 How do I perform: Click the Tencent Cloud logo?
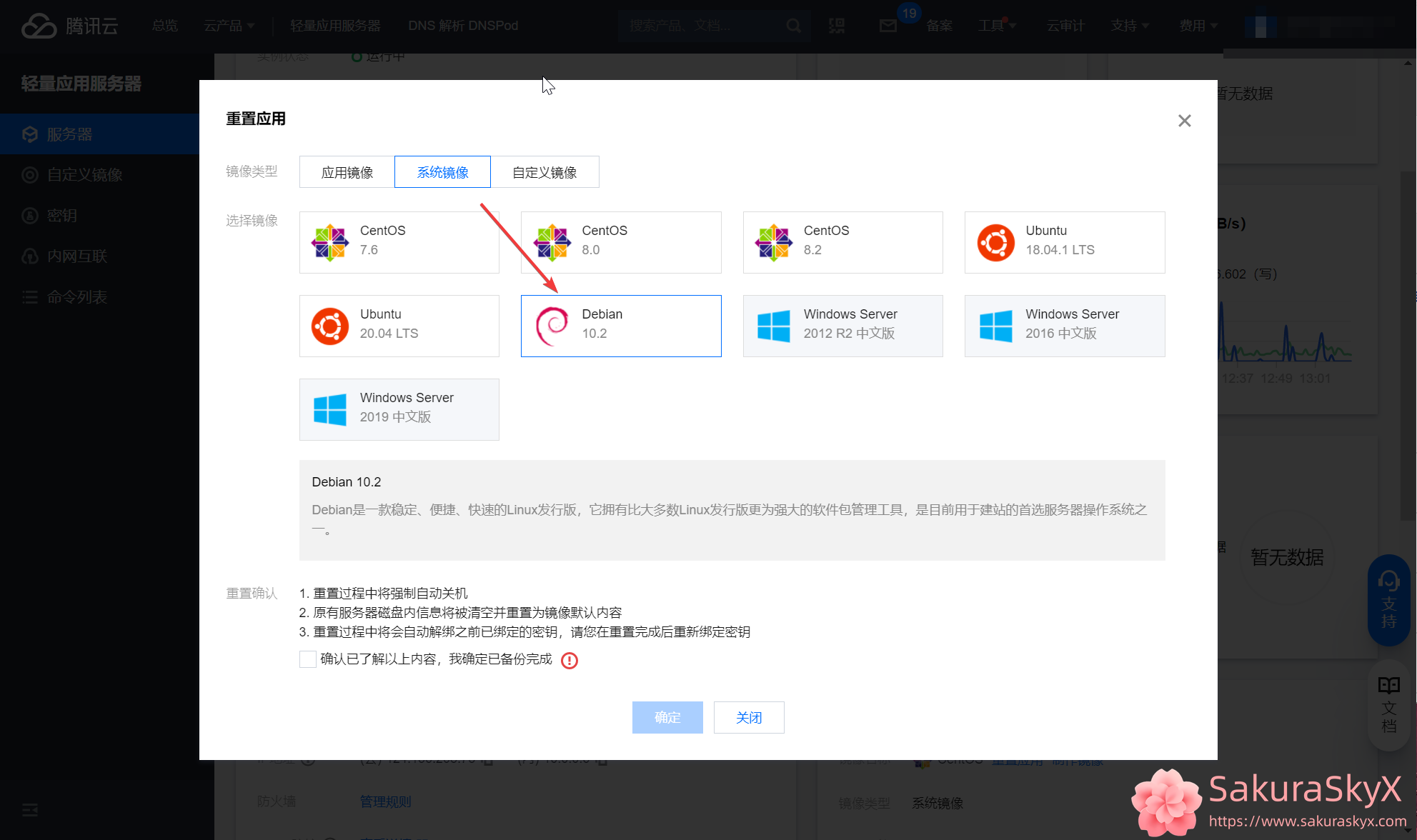(69, 26)
